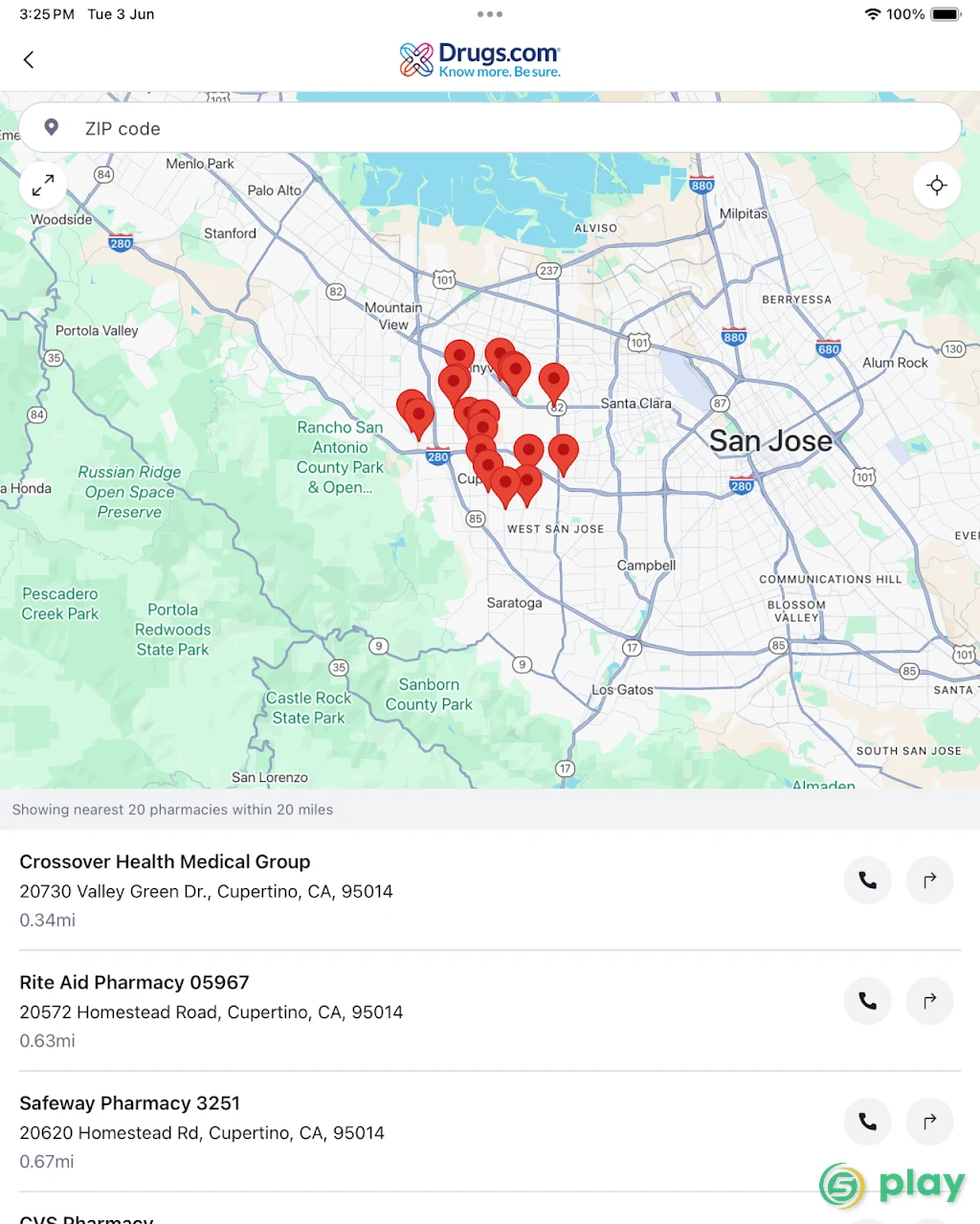
Task: Tap the San Jose map label
Action: click(x=771, y=441)
